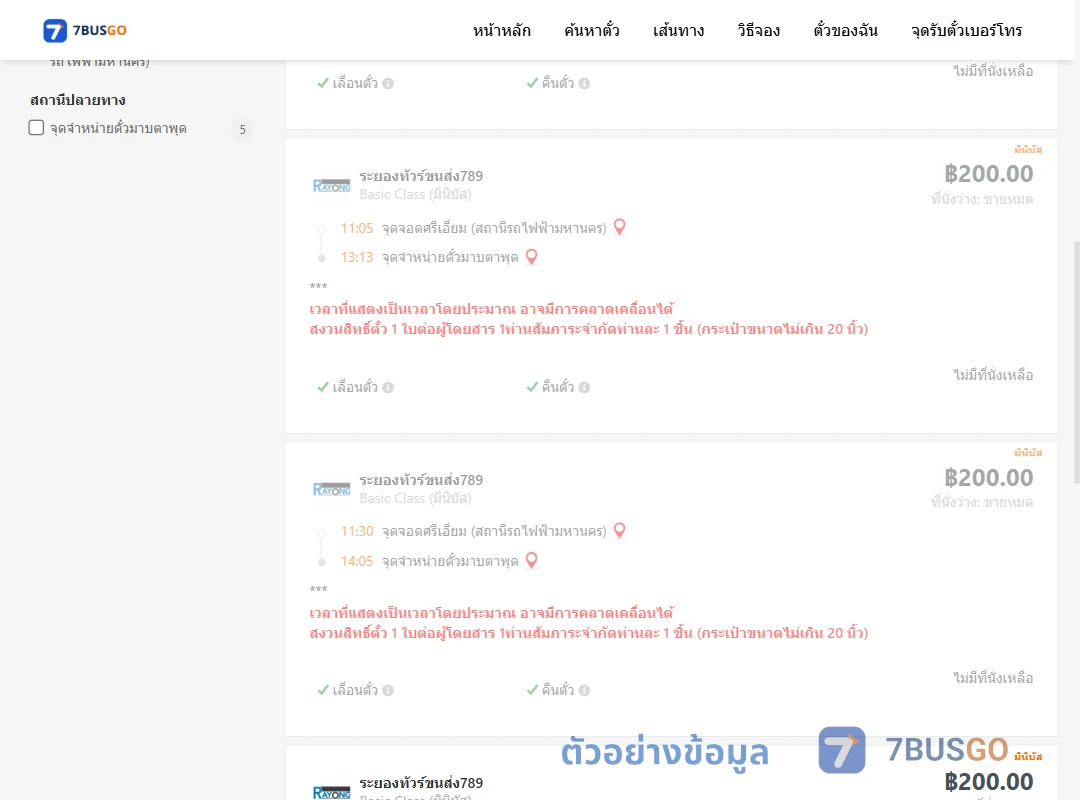Image resolution: width=1080 pixels, height=800 pixels.
Task: Click the 7BUSGO logo in the header
Action: (85, 30)
